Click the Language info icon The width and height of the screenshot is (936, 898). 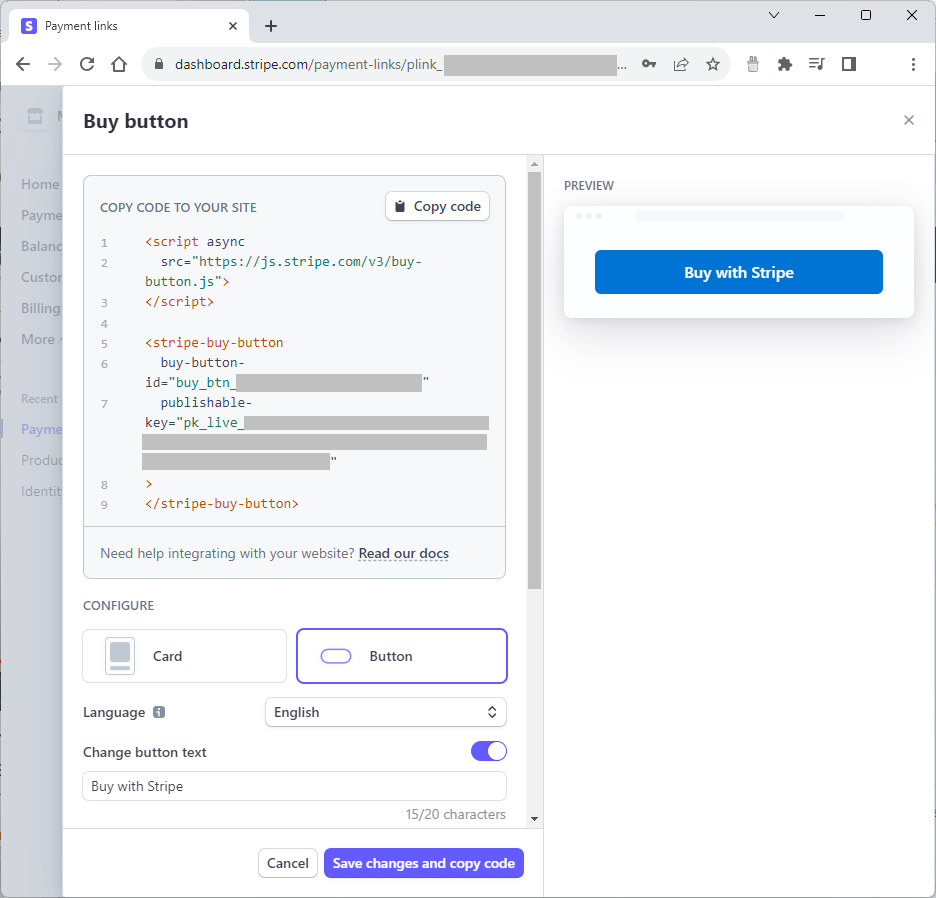tap(158, 713)
